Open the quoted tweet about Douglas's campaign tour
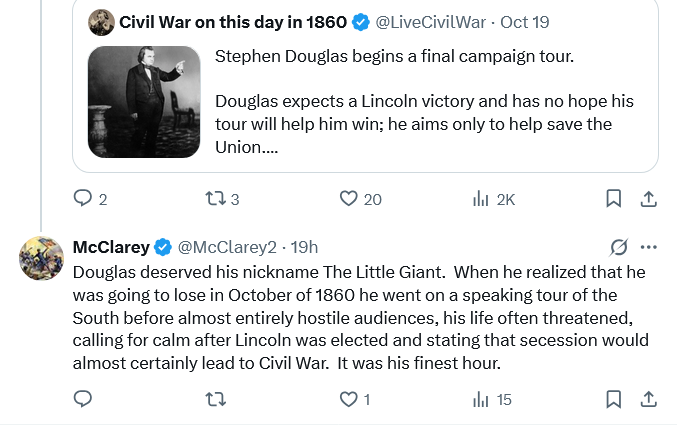 365,86
